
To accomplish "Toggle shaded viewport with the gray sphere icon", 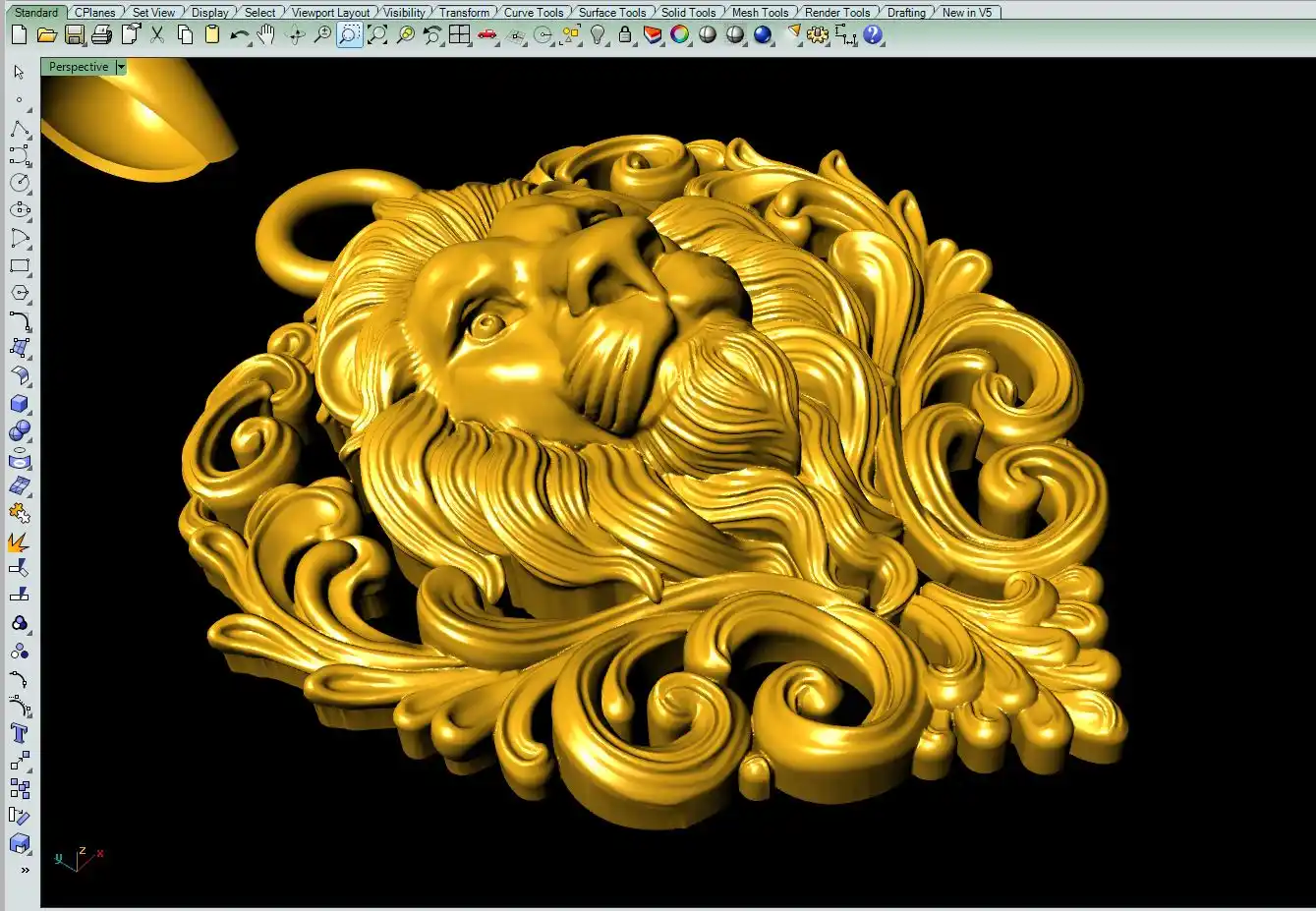I will click(708, 35).
